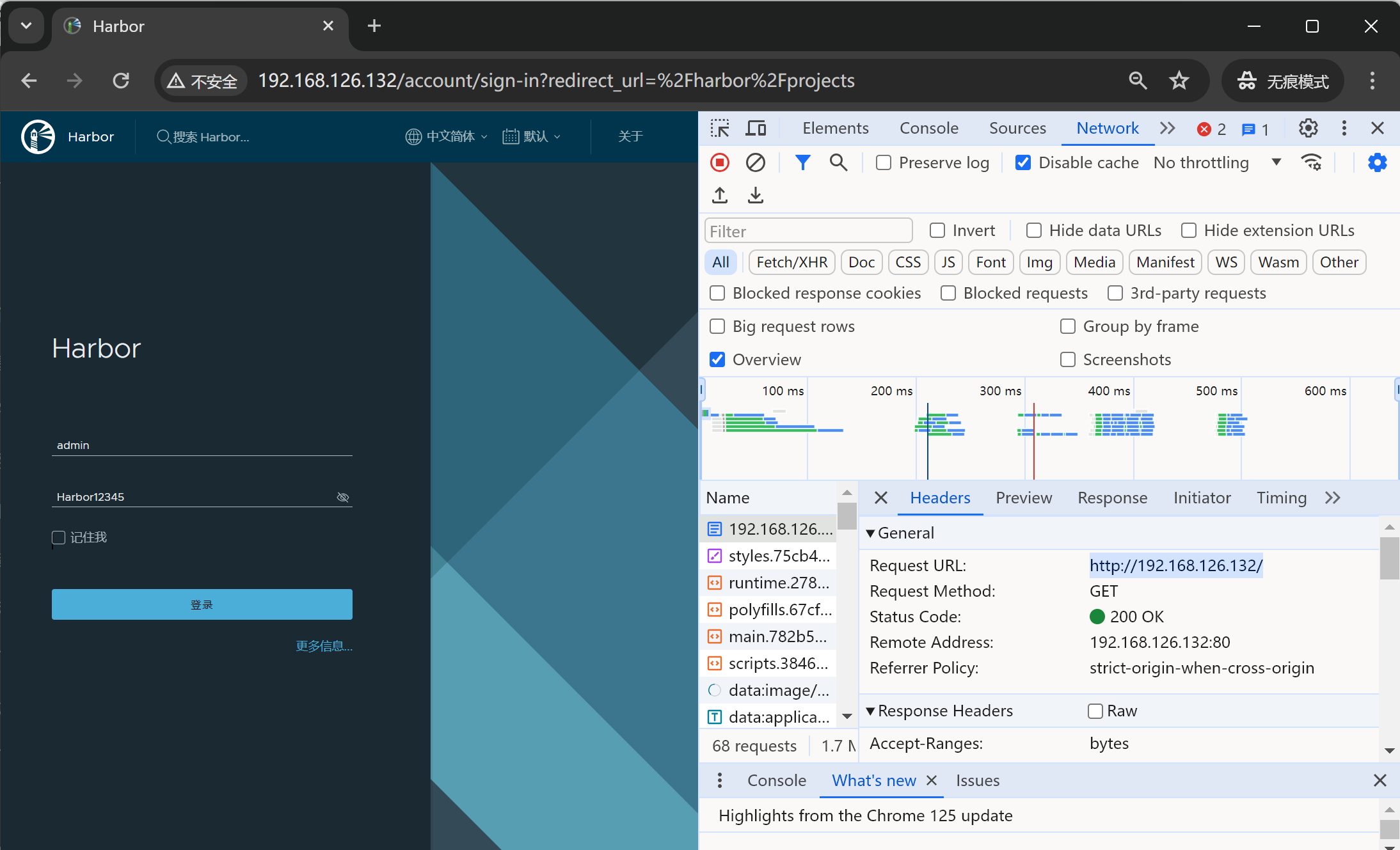Clear the network log
The image size is (1400, 850).
click(x=755, y=162)
